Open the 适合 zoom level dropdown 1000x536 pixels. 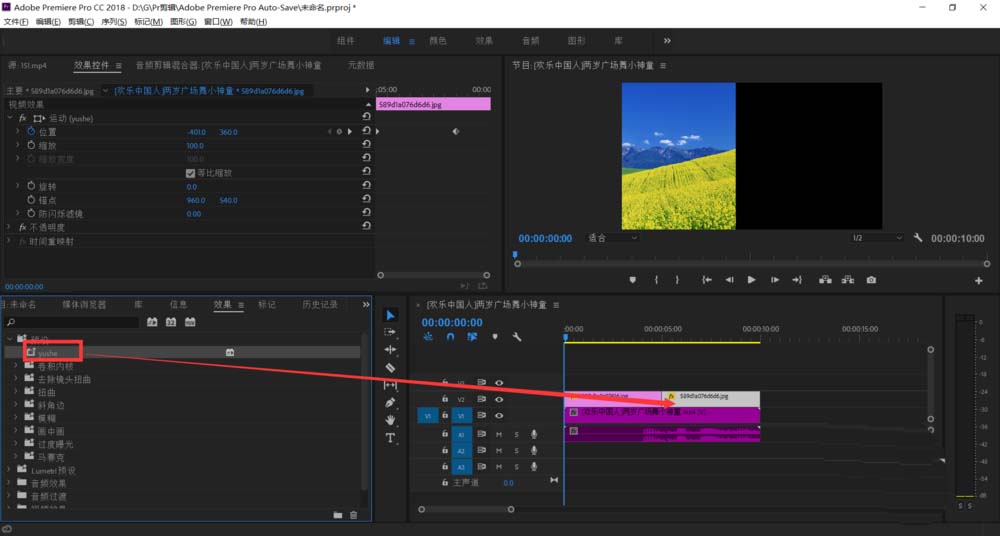pyautogui.click(x=612, y=238)
